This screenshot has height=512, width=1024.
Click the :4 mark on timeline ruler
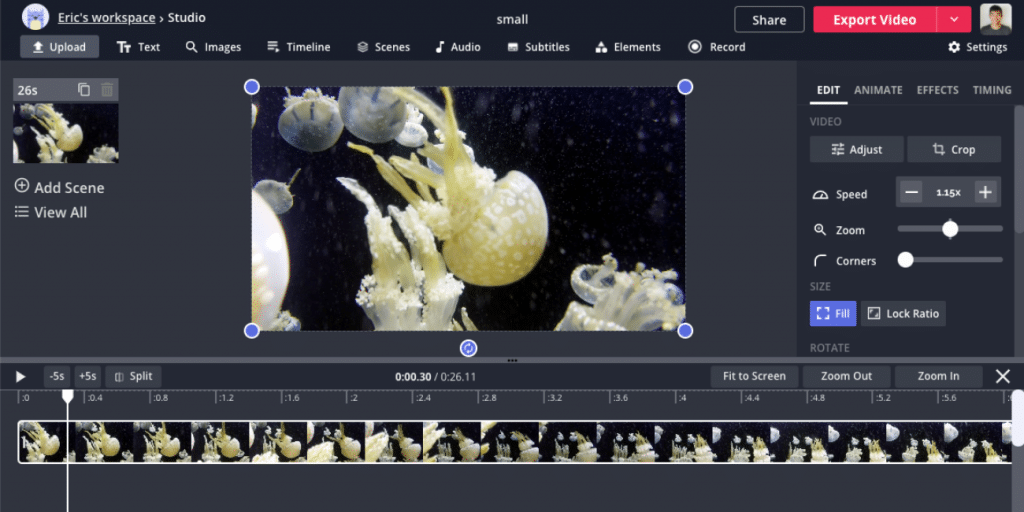coord(680,398)
